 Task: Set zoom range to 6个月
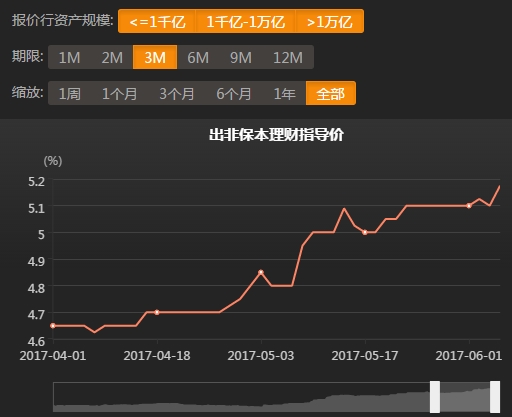pos(234,93)
